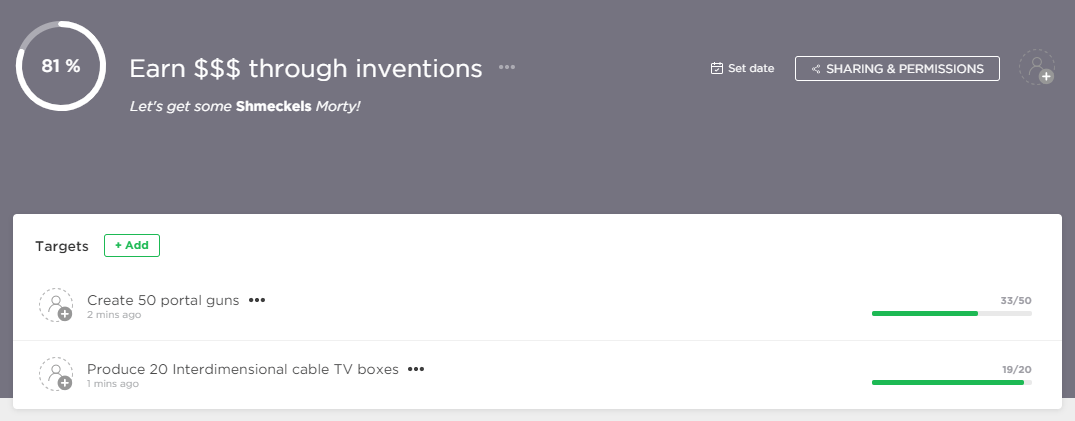The image size is (1075, 421).
Task: Click the share icon inside Sharing & Permissions
Action: (x=816, y=69)
